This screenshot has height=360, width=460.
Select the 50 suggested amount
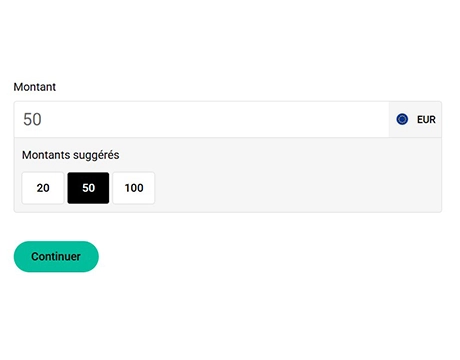click(88, 188)
